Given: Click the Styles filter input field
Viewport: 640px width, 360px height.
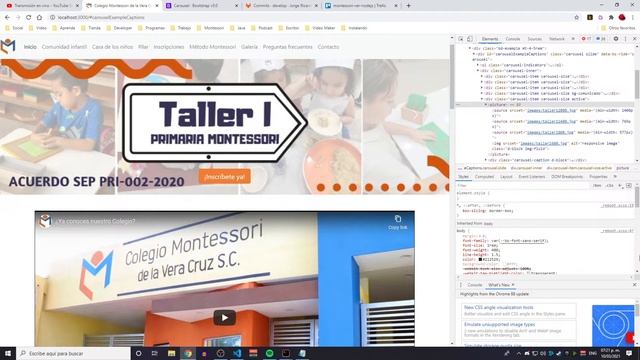Looking at the screenshot, I should click(x=523, y=186).
